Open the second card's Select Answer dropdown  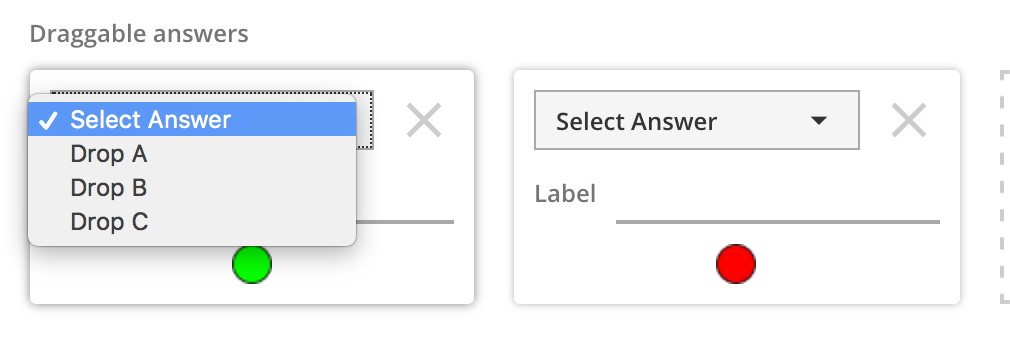[x=697, y=120]
